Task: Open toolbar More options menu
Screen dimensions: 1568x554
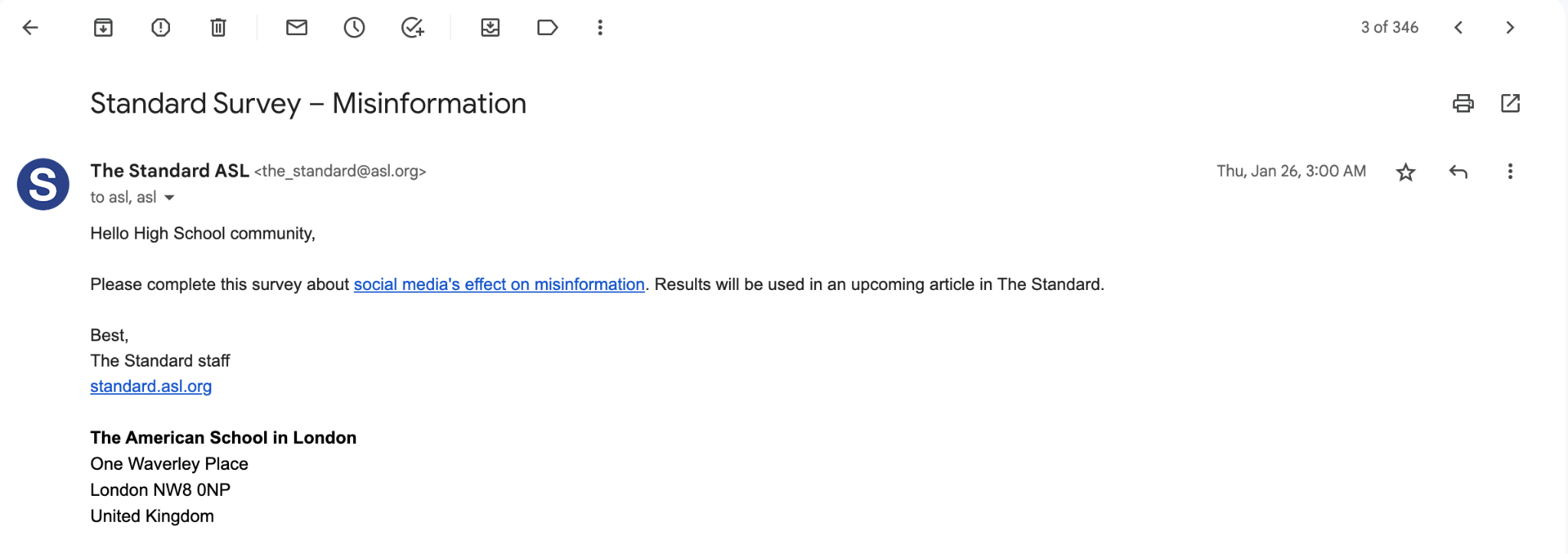Action: [x=600, y=28]
